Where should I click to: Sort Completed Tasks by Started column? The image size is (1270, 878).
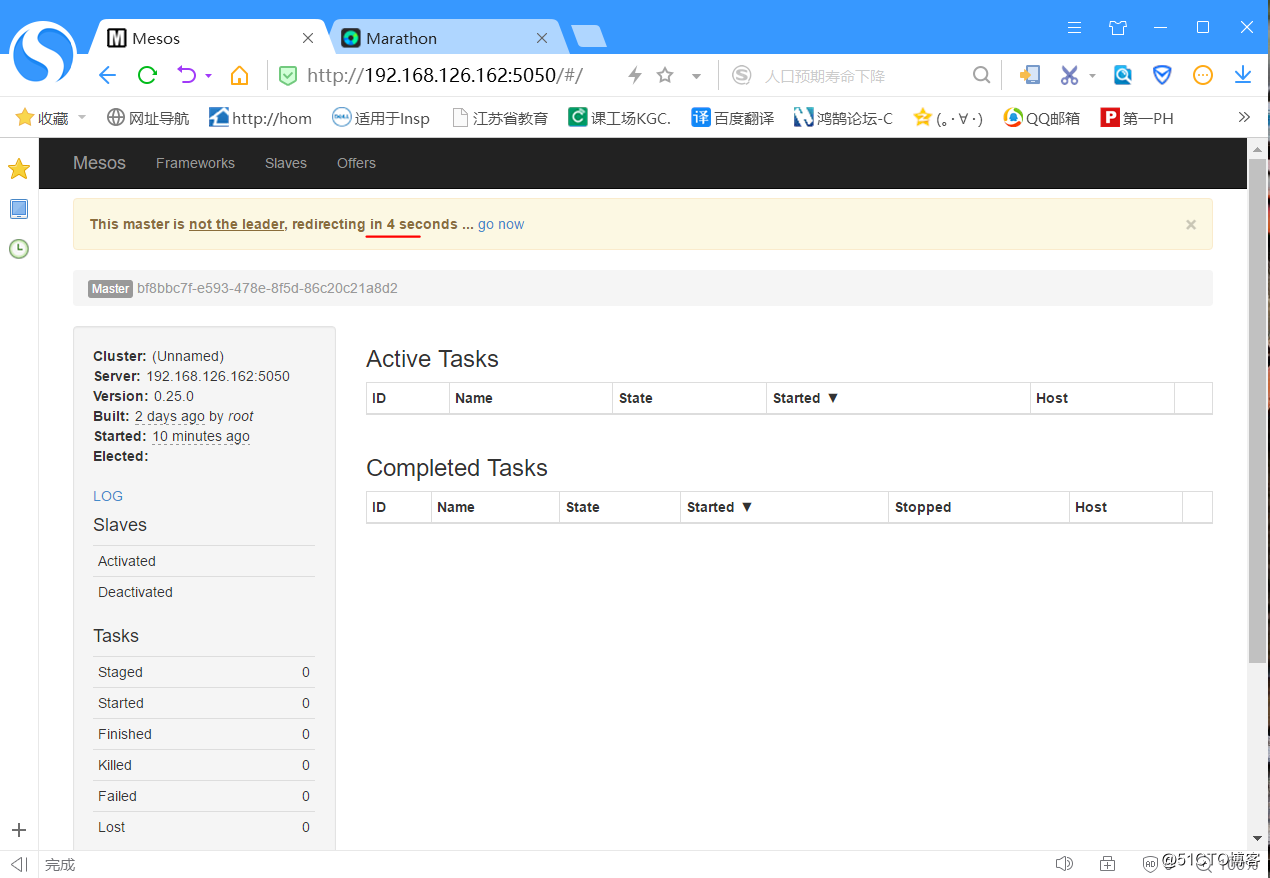(719, 507)
